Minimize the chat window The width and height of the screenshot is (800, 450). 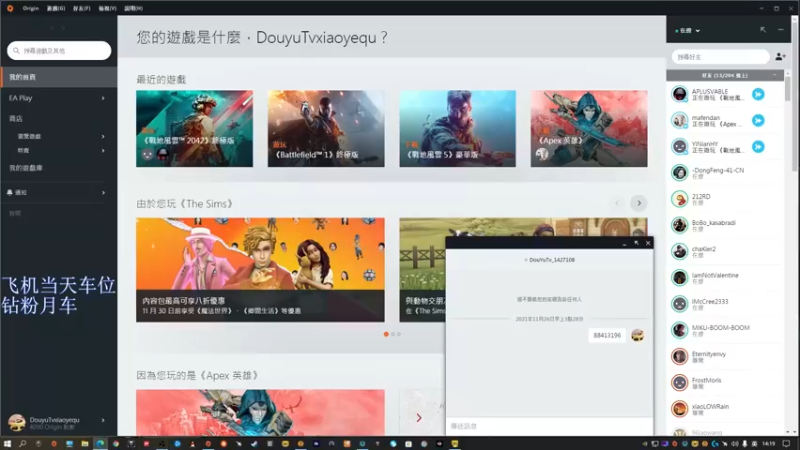[624, 244]
